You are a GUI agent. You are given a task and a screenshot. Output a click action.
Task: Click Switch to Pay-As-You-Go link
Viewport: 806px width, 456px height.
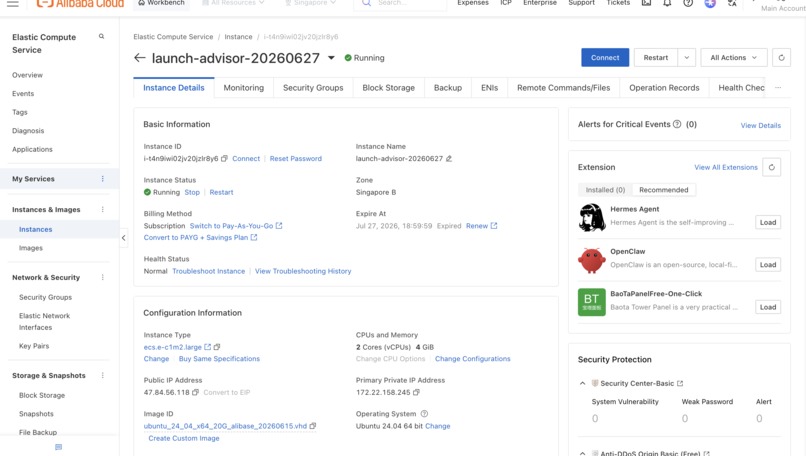(x=236, y=226)
